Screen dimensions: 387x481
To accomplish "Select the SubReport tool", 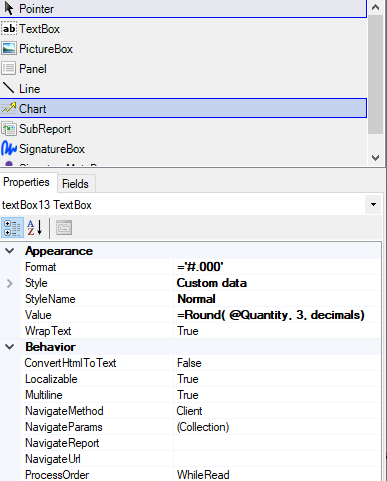I will click(x=183, y=129).
